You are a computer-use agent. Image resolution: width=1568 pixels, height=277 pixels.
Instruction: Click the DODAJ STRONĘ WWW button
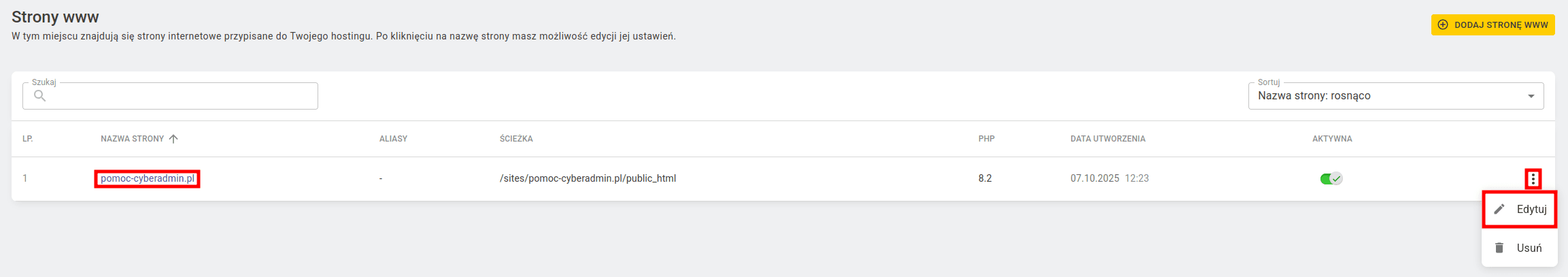1493,25
